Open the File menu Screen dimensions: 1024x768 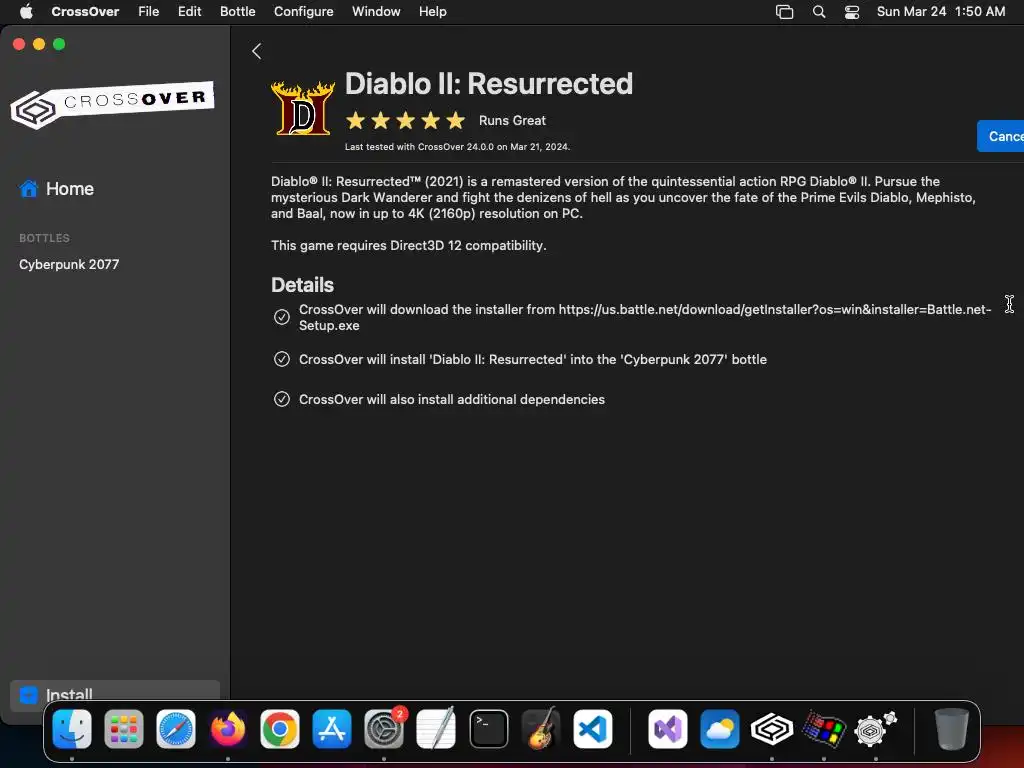tap(149, 12)
